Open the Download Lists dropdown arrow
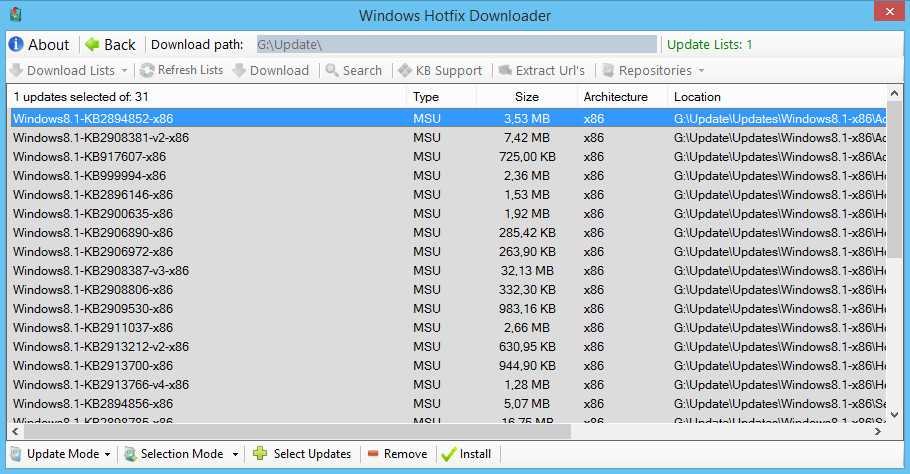This screenshot has width=910, height=474. [124, 71]
